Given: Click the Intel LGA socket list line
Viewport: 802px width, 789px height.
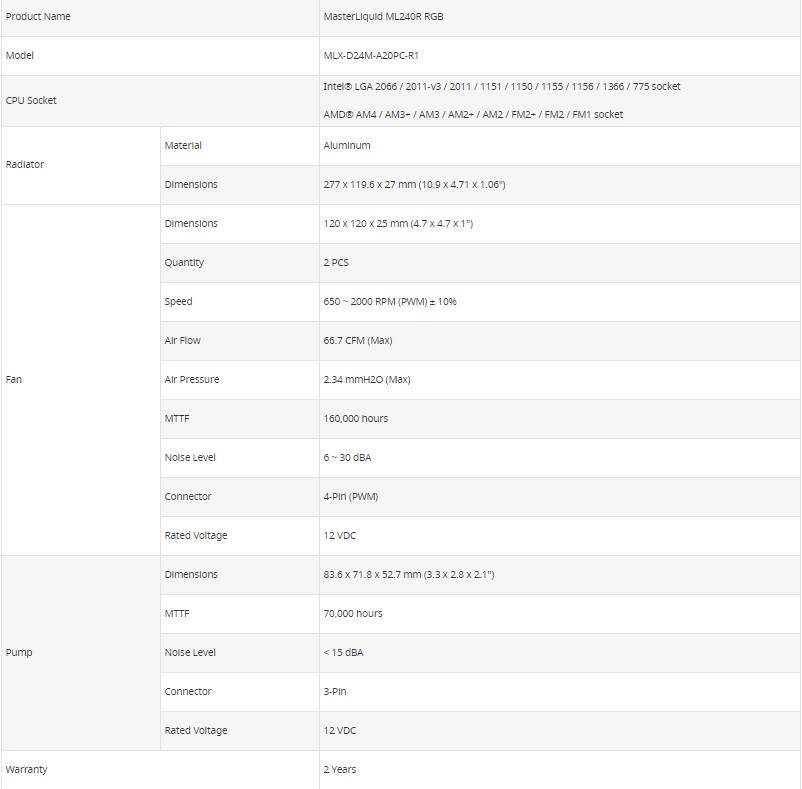Looking at the screenshot, I should coord(501,87).
